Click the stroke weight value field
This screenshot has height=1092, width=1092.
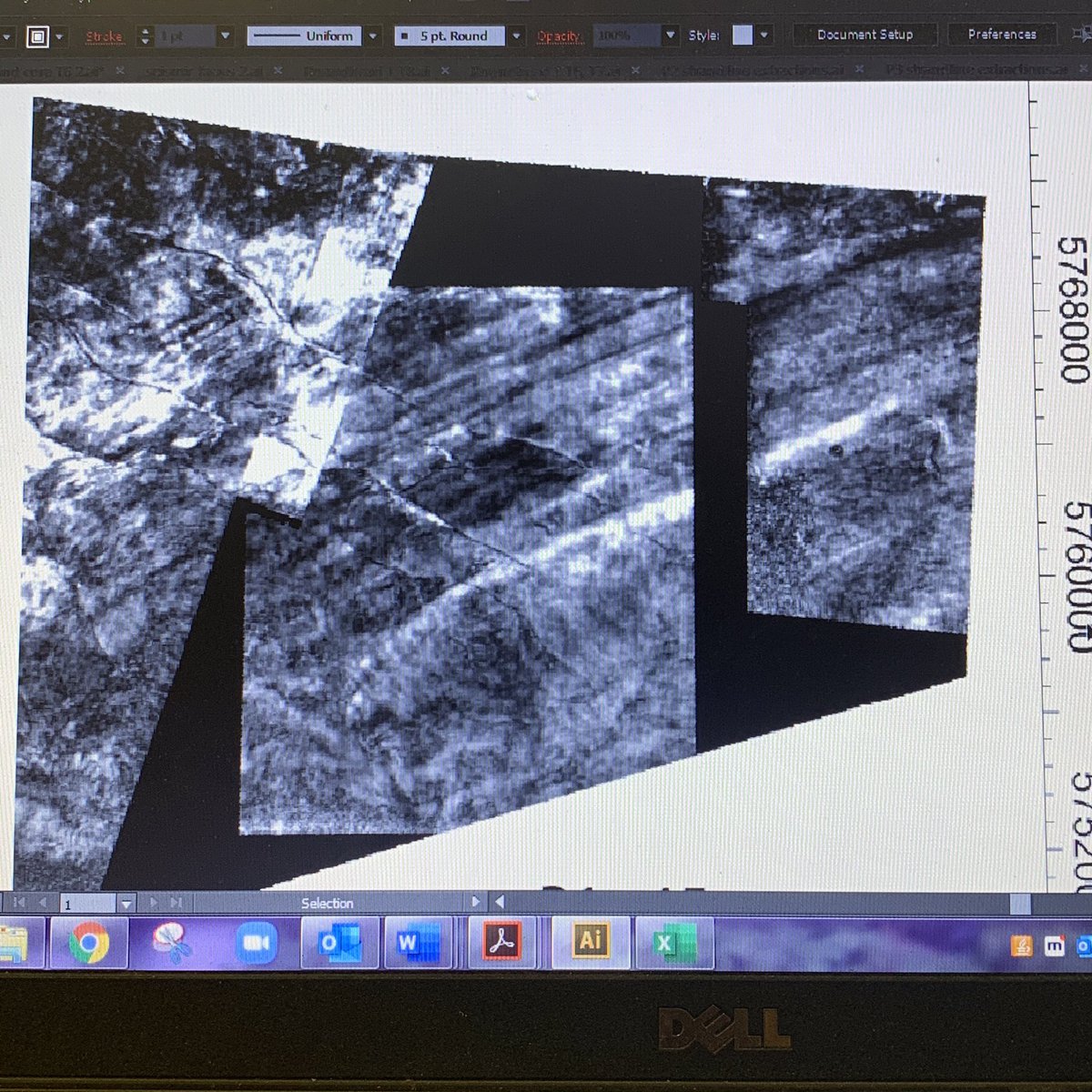coord(183,36)
